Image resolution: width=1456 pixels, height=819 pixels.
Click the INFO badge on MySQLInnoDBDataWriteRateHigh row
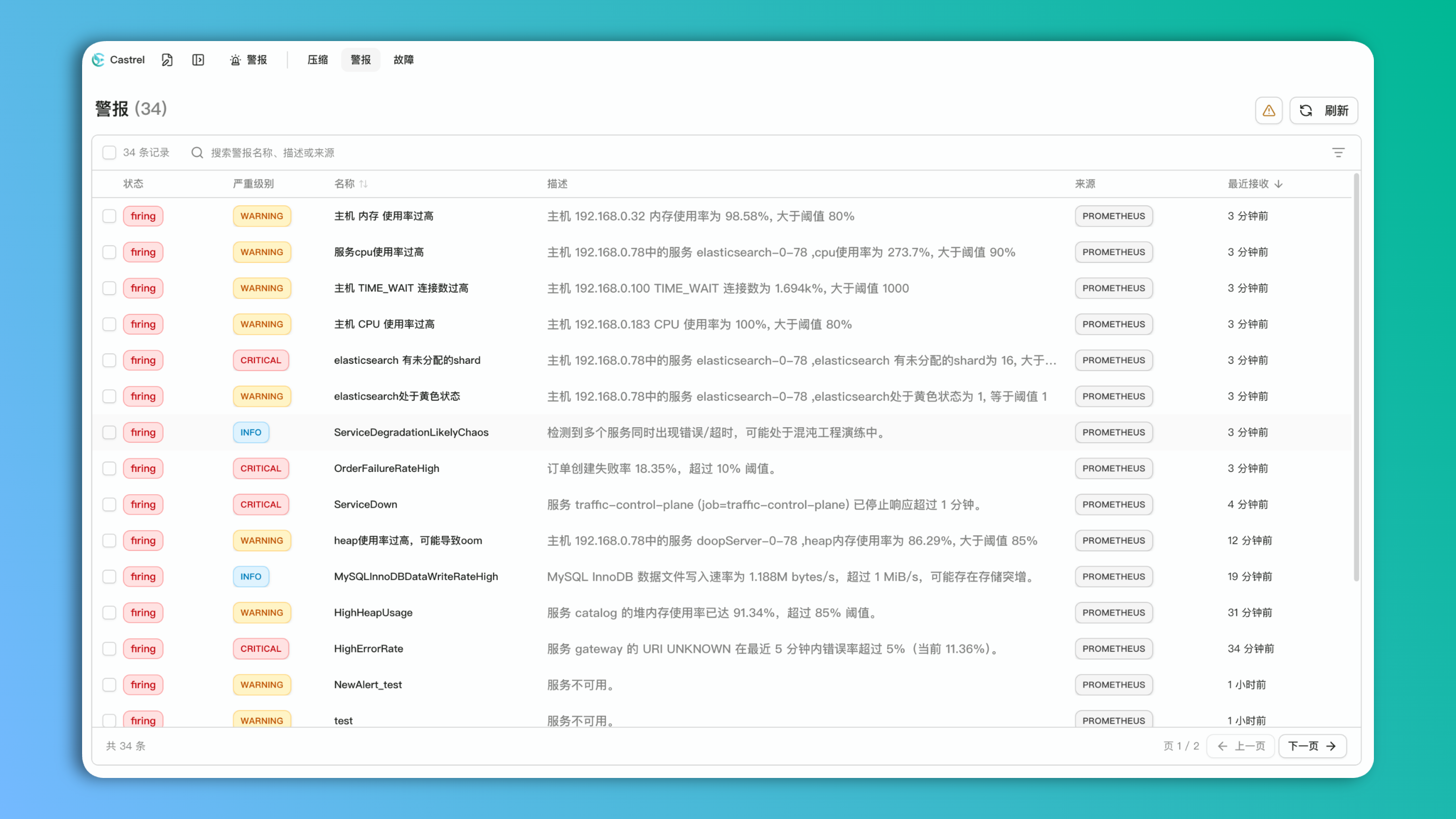pos(251,576)
